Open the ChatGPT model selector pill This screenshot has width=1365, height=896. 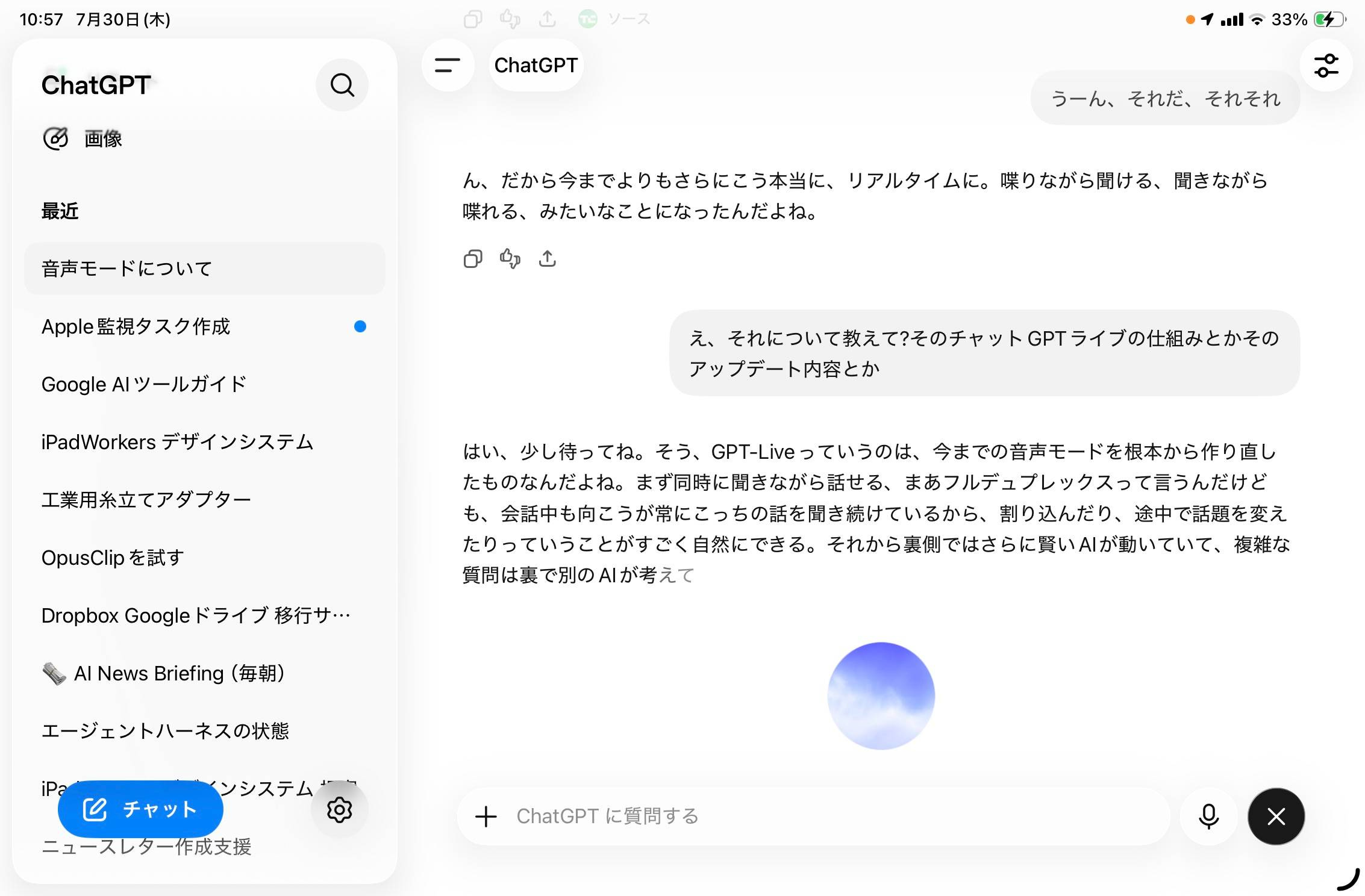536,65
